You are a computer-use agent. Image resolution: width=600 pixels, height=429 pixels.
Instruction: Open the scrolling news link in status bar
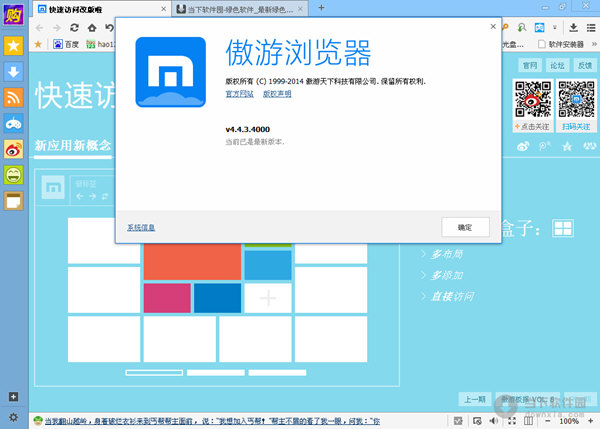[x=212, y=421]
